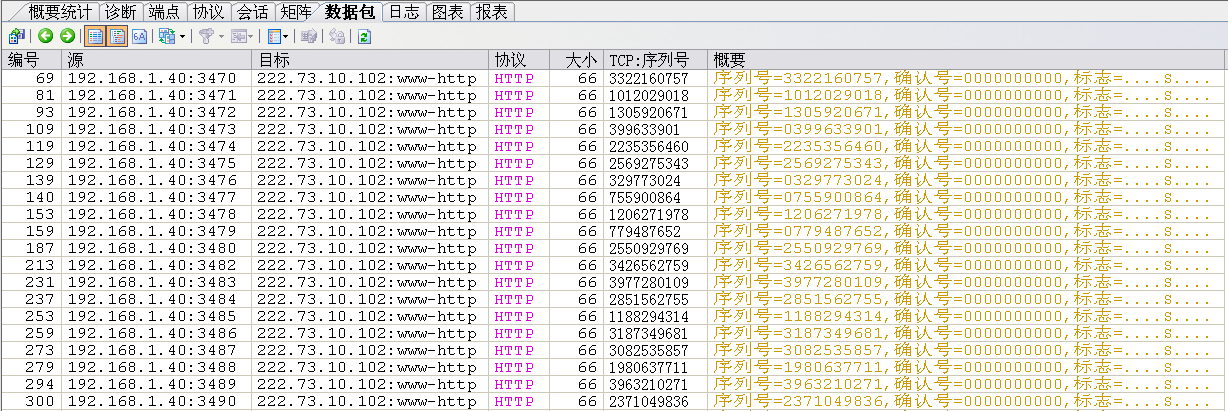Switch to the 诊断 tab
Image resolution: width=1228 pixels, height=411 pixels.
pos(121,12)
